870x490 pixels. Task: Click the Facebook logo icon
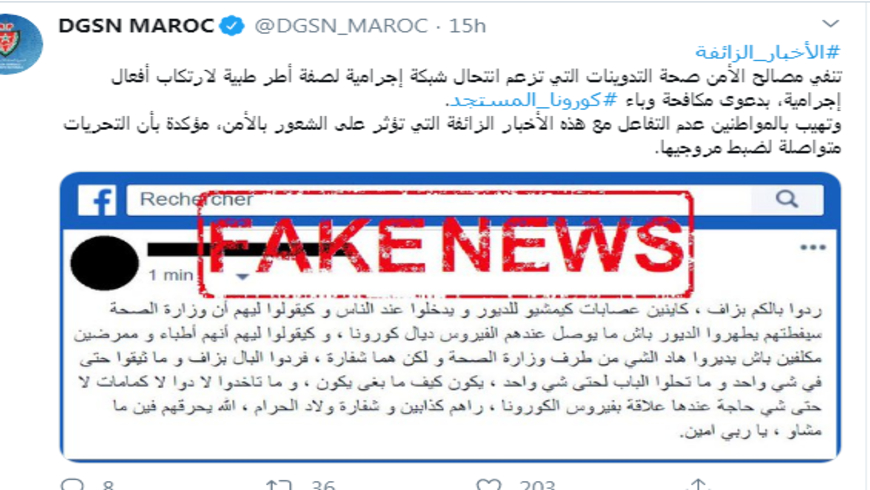(97, 200)
